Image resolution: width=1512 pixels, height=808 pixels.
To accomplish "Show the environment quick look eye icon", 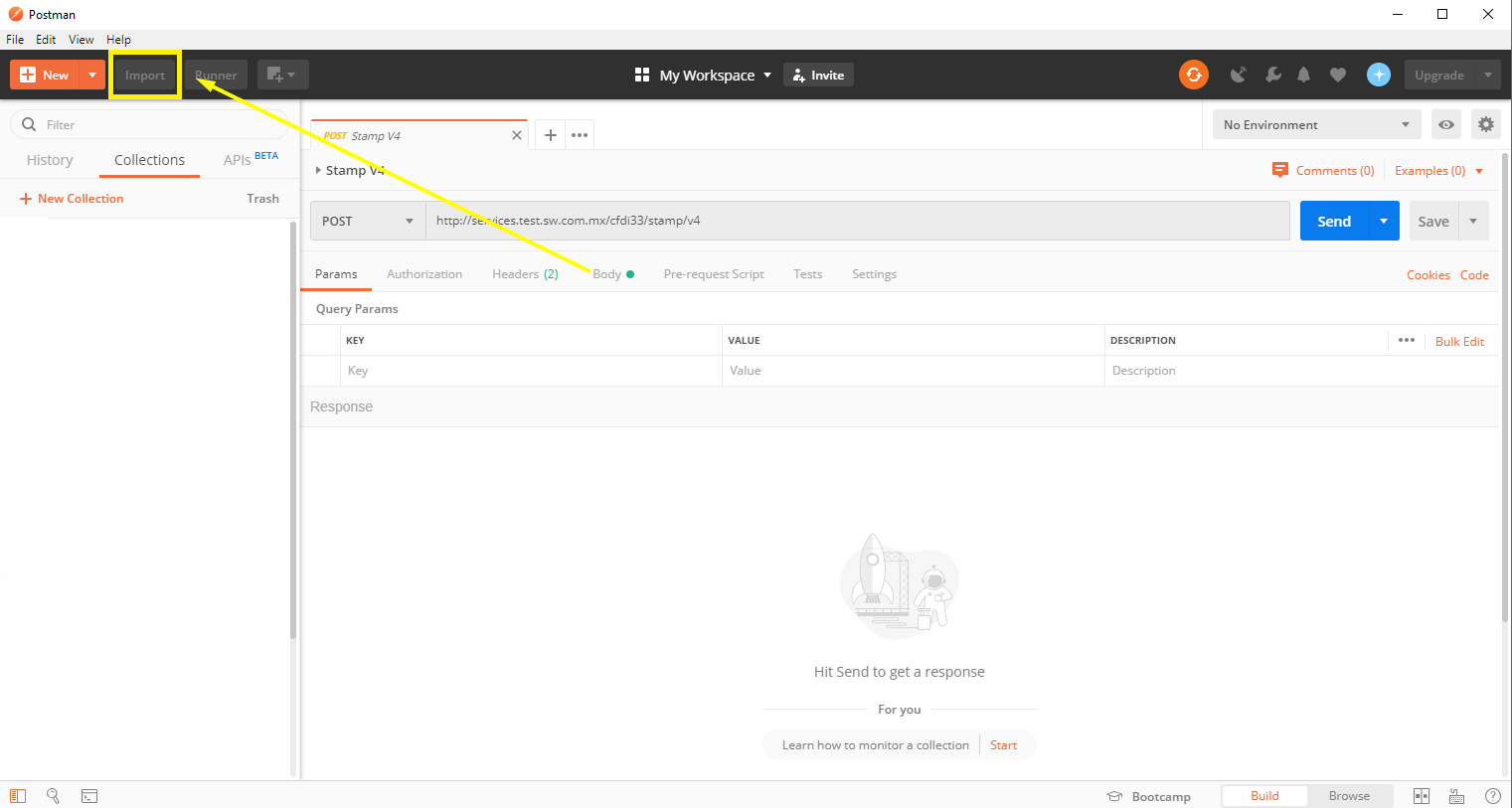I will tap(1445, 124).
